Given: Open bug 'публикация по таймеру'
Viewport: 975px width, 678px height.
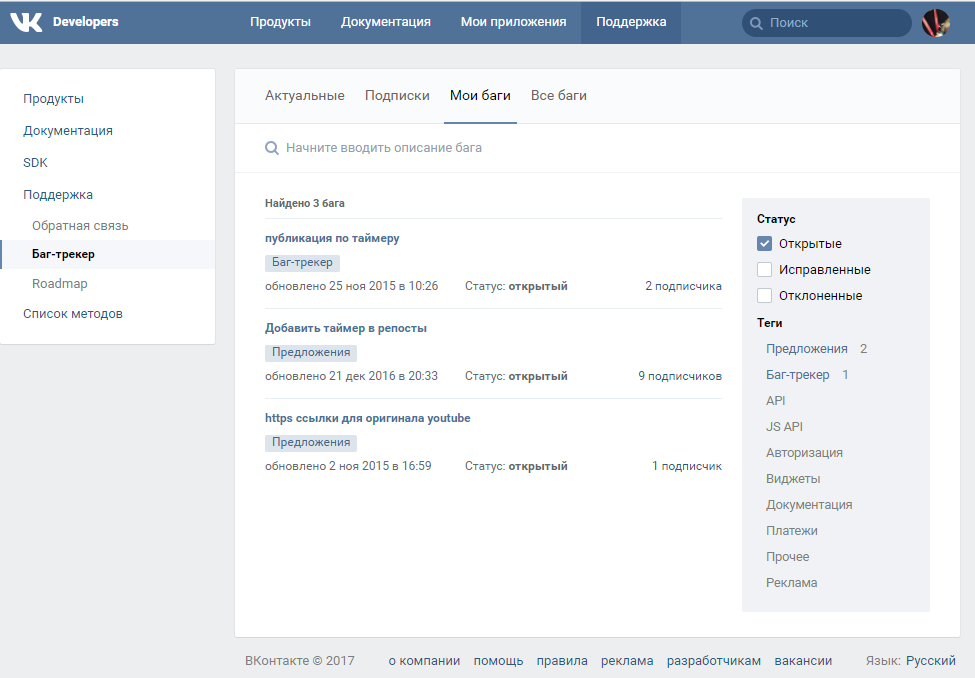Looking at the screenshot, I should pos(332,238).
